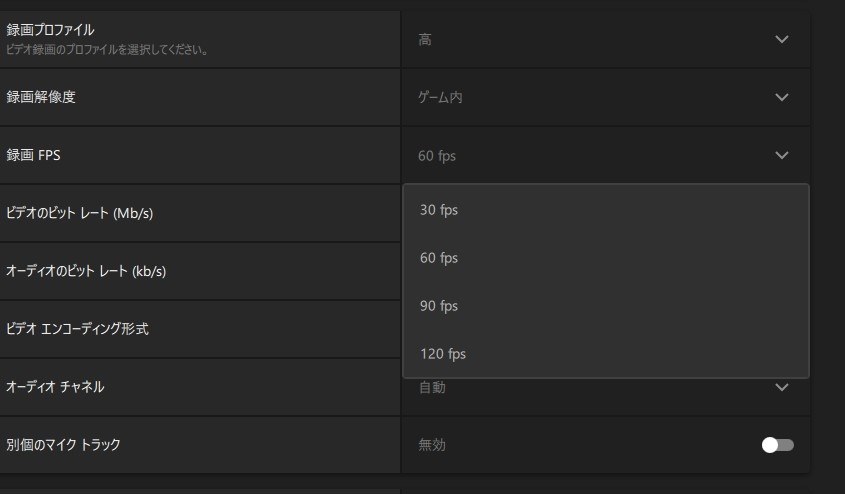Select 120 fps from the list
This screenshot has width=845, height=494.
click(443, 354)
